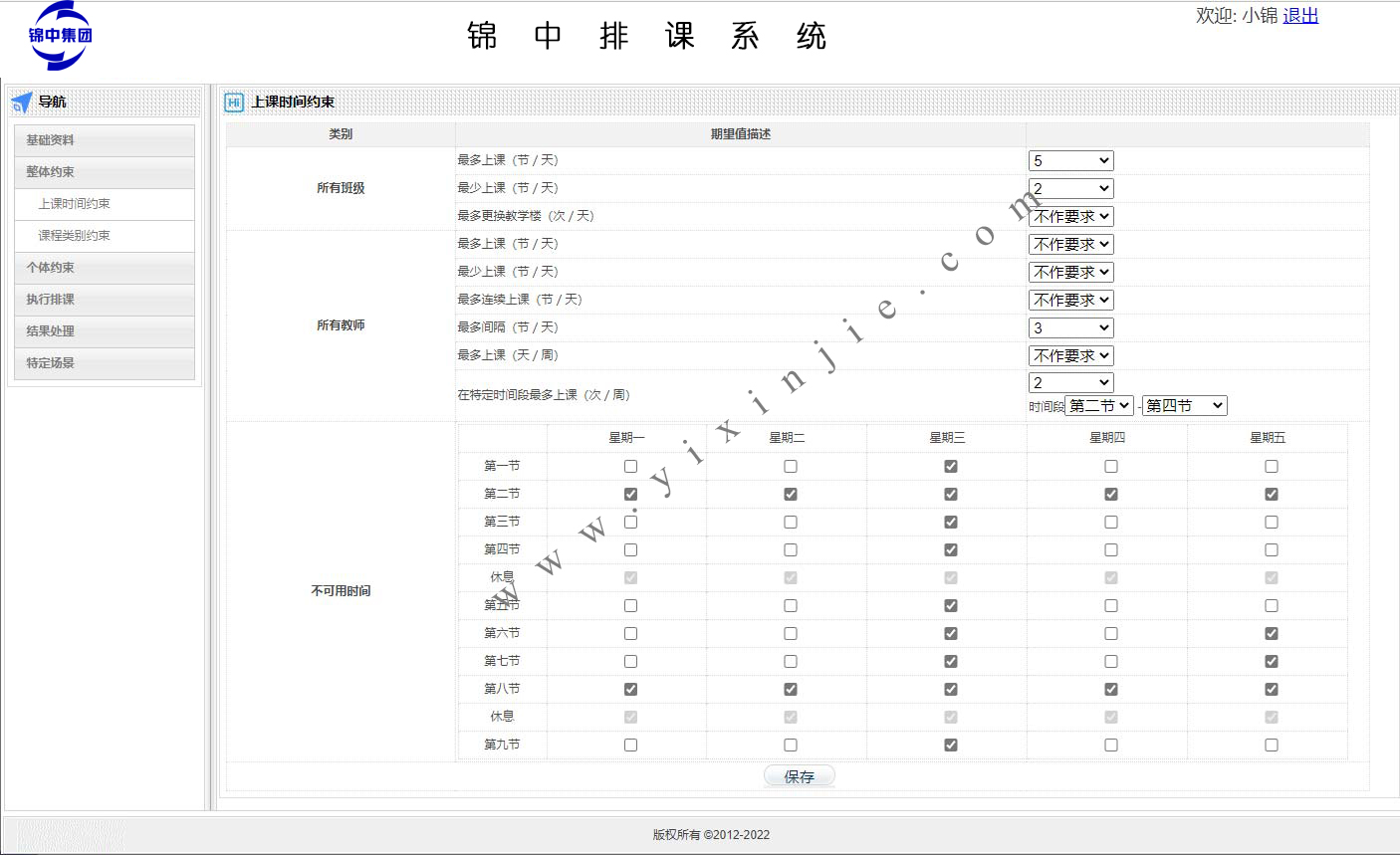This screenshot has width=1400, height=855.
Task: Click the 保存 button
Action: point(799,776)
